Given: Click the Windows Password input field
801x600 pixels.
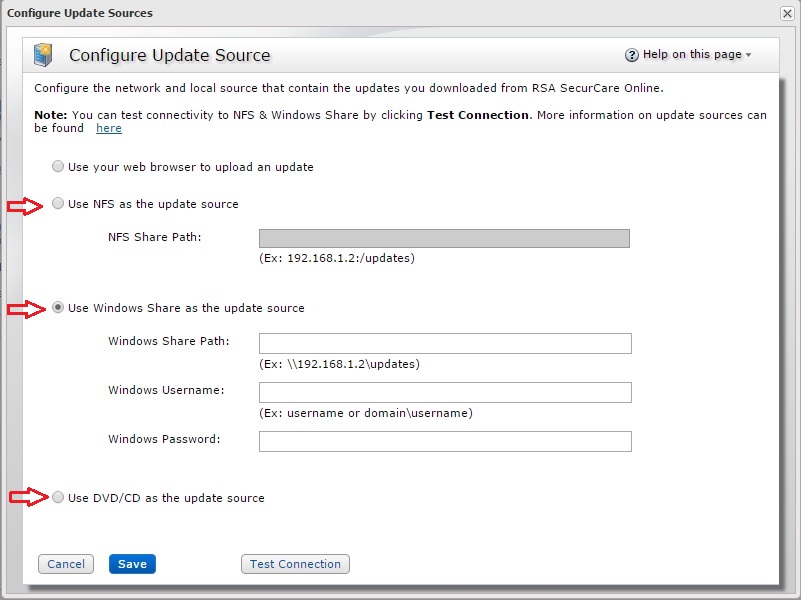Looking at the screenshot, I should (x=443, y=441).
